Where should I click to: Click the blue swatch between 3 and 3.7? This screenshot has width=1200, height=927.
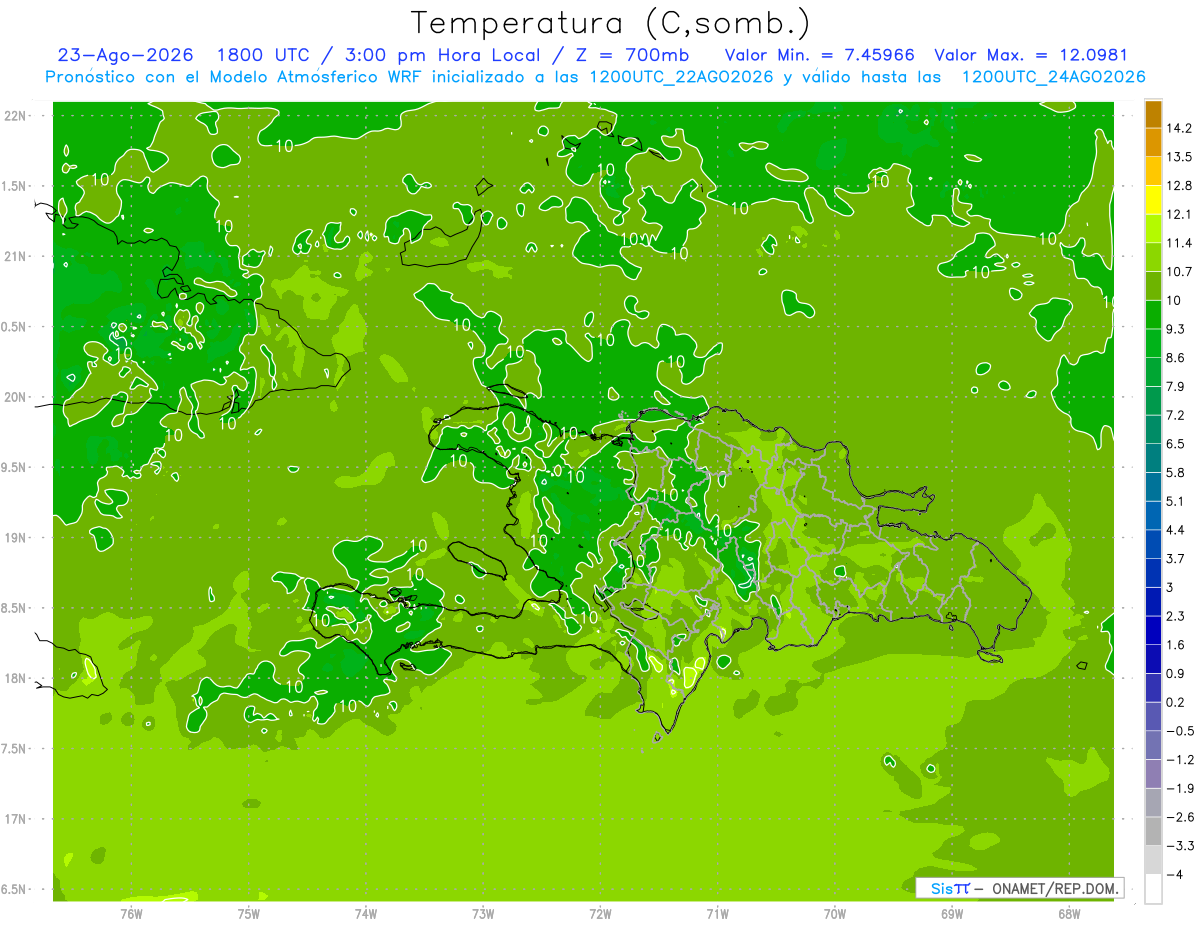(x=1154, y=573)
